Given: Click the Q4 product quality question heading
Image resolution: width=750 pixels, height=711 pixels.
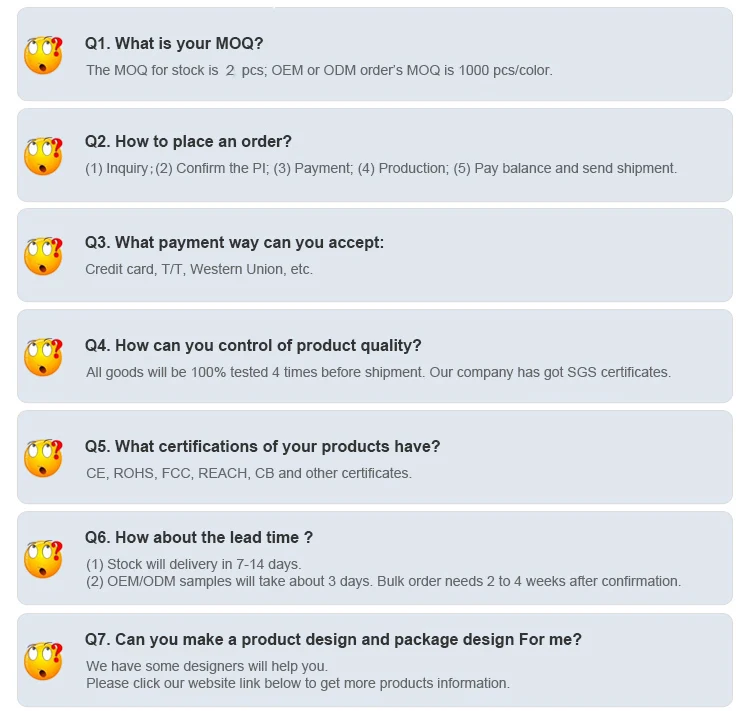Looking at the screenshot, I should click(x=253, y=345).
